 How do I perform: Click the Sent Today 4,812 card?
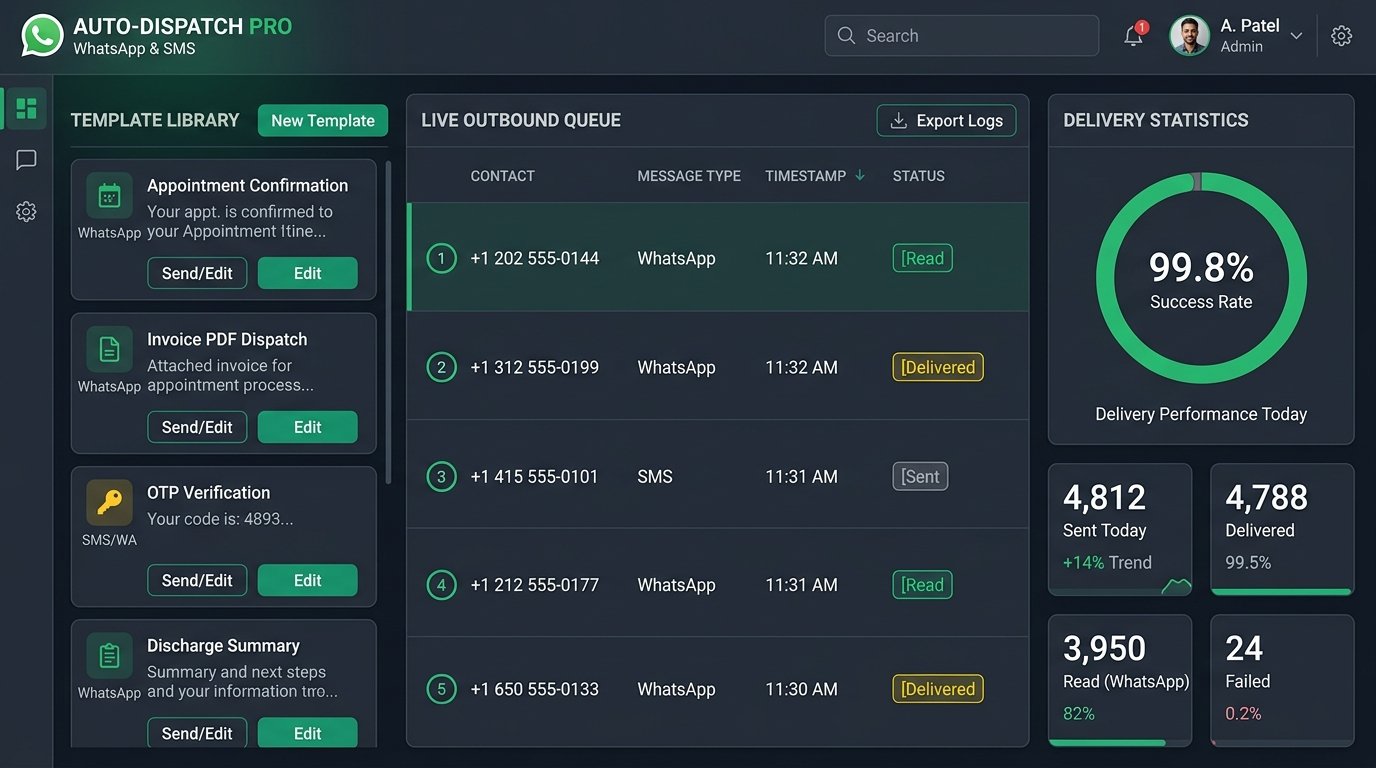tap(1120, 529)
